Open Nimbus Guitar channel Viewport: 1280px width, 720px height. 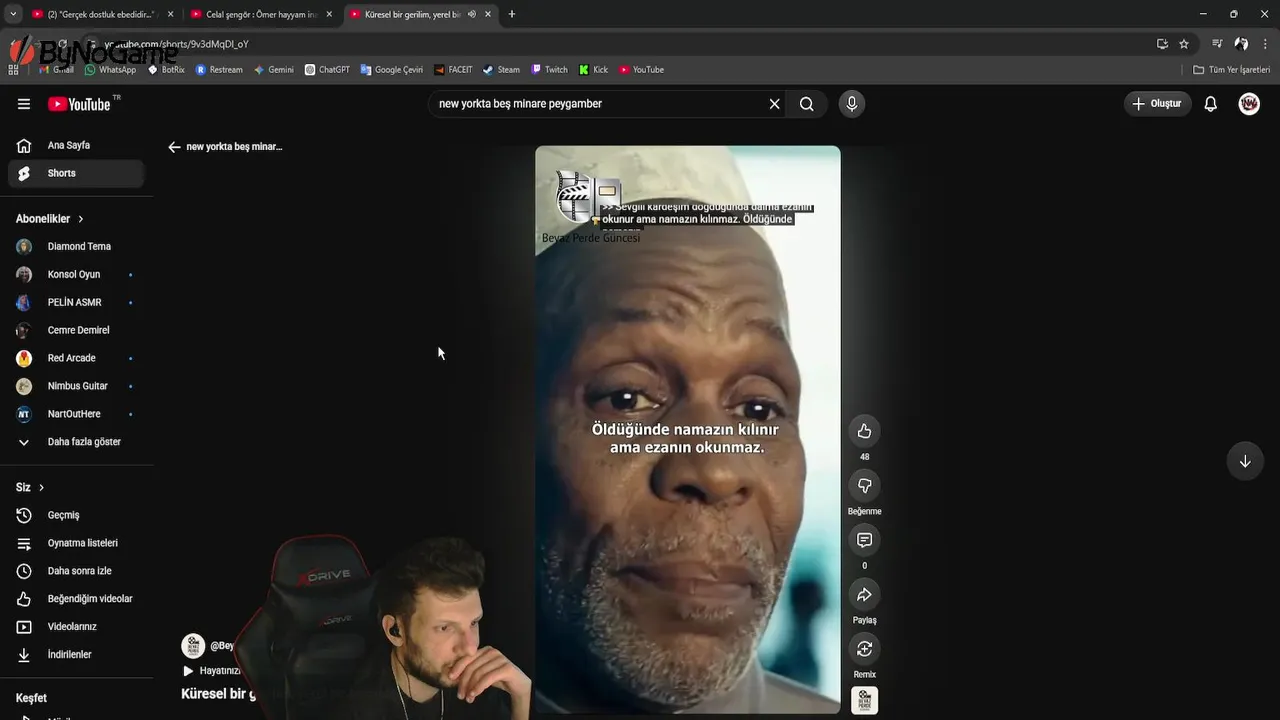click(x=76, y=386)
